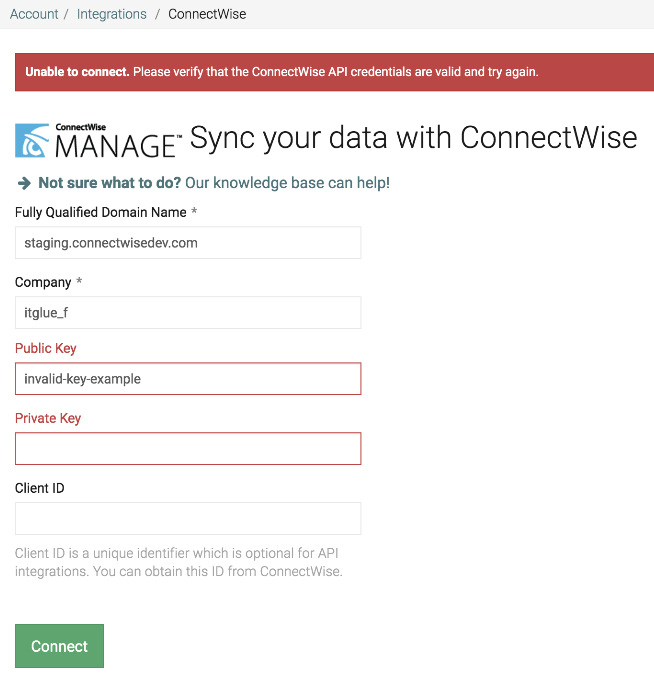Click the Company input containing itglue_f
The width and height of the screenshot is (654, 685).
point(188,312)
